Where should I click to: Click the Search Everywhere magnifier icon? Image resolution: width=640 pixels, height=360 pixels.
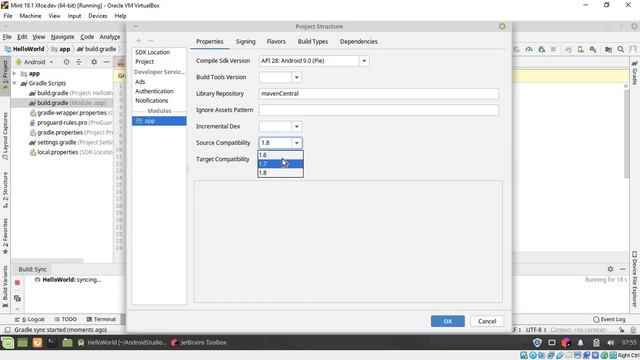[620, 49]
